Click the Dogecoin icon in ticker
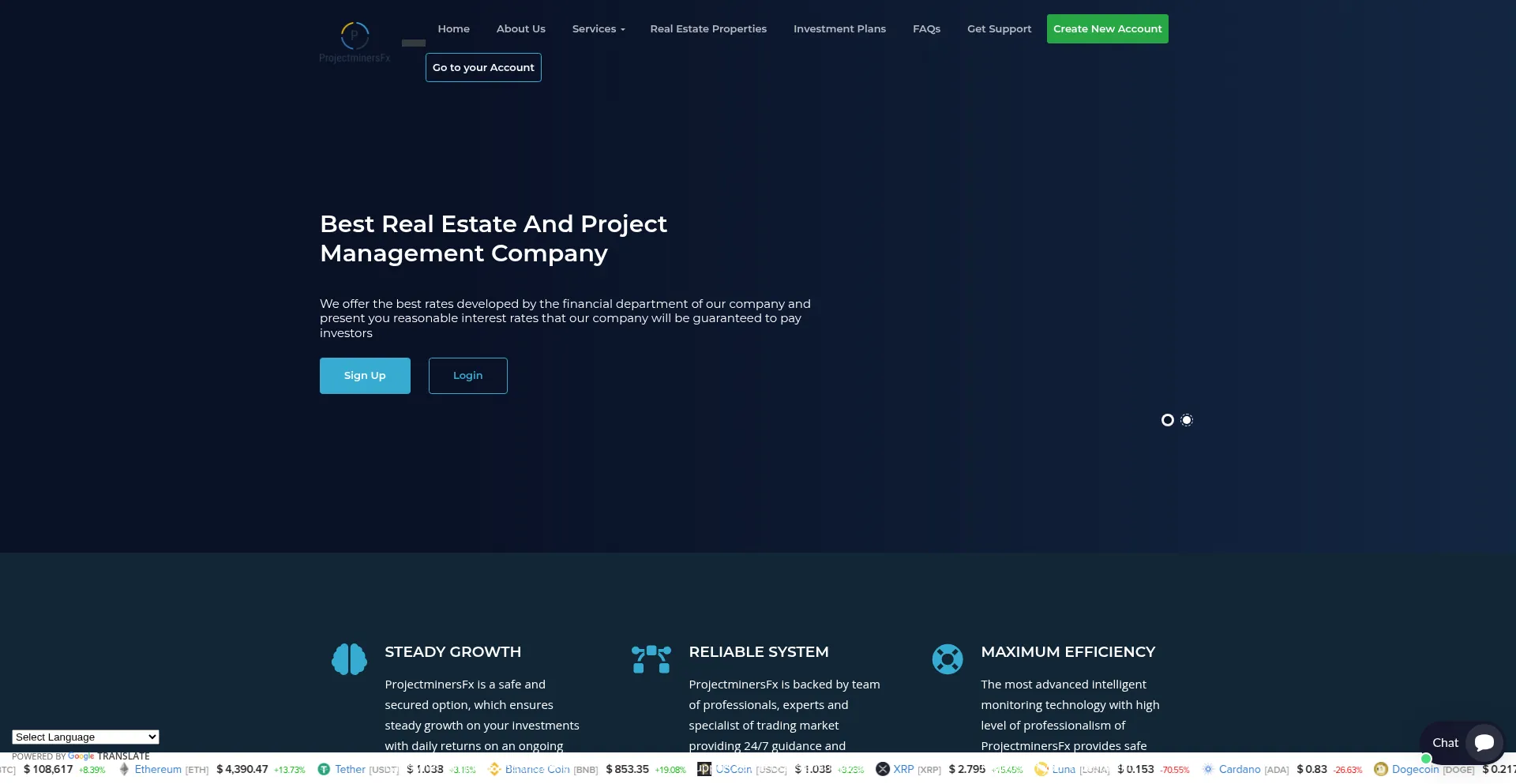Viewport: 1516px width, 784px height. pyautogui.click(x=1381, y=769)
